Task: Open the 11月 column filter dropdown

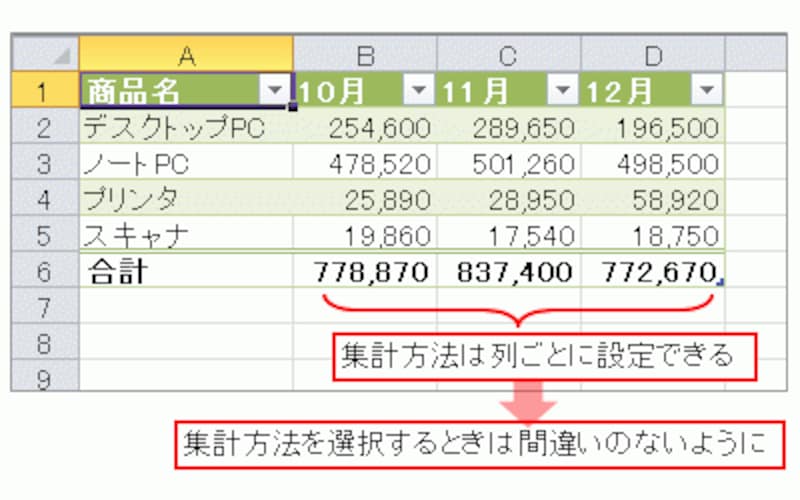Action: 563,90
